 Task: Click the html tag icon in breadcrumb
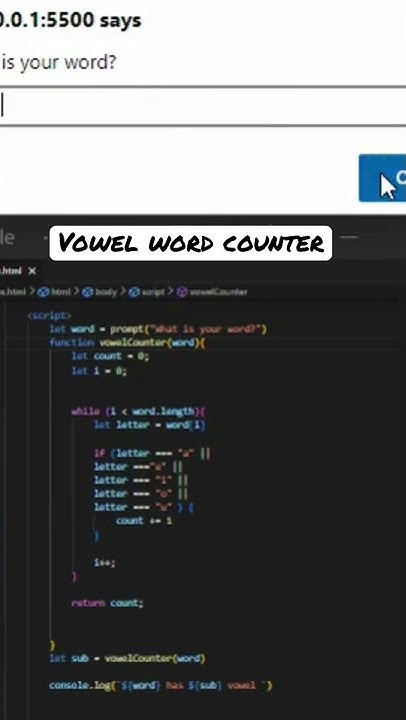point(43,292)
